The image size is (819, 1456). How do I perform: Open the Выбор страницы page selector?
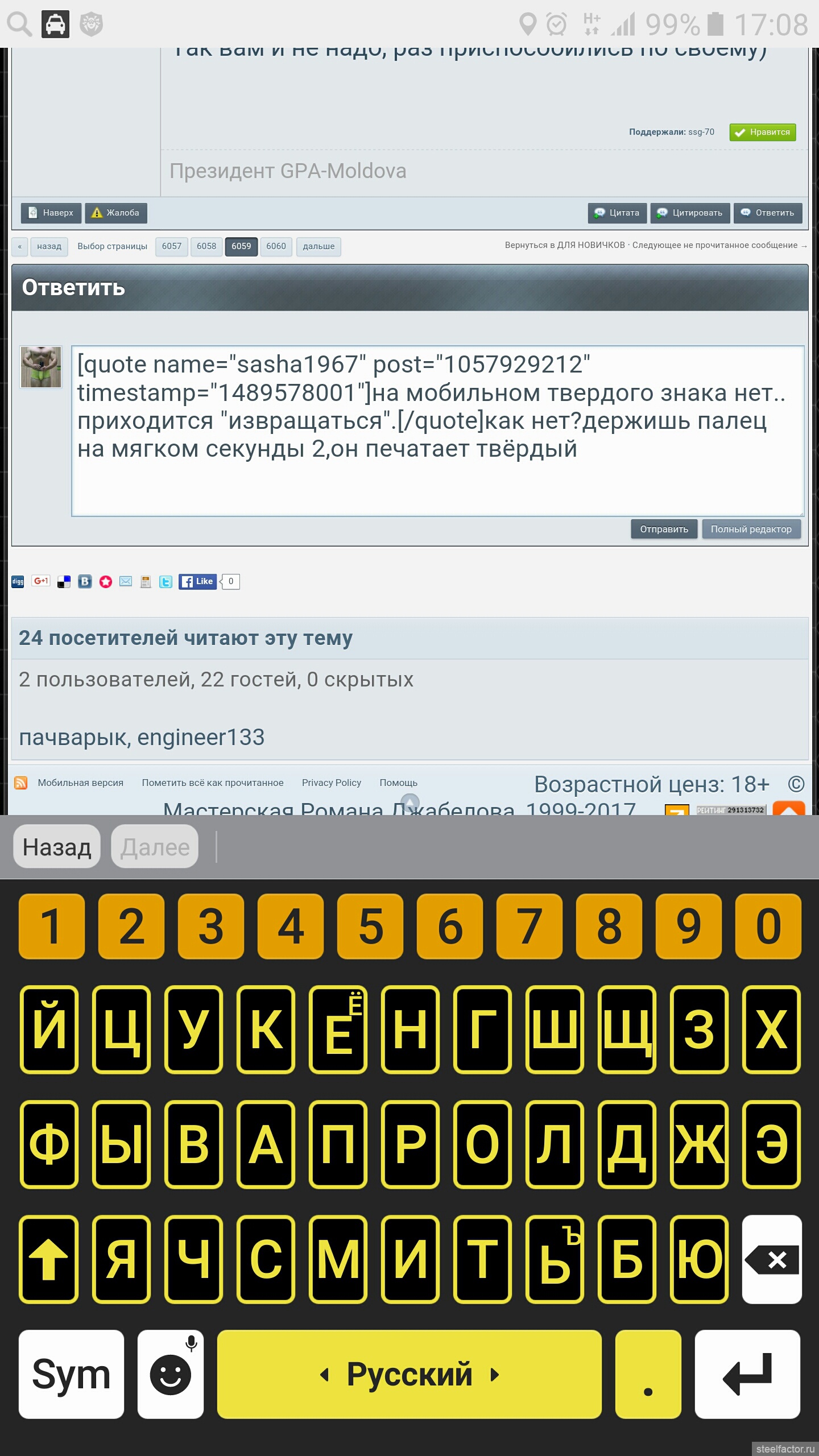click(x=112, y=246)
